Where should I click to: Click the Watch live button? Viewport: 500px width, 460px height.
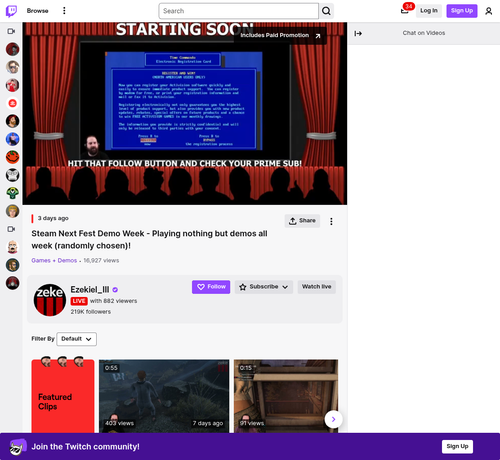pos(316,287)
